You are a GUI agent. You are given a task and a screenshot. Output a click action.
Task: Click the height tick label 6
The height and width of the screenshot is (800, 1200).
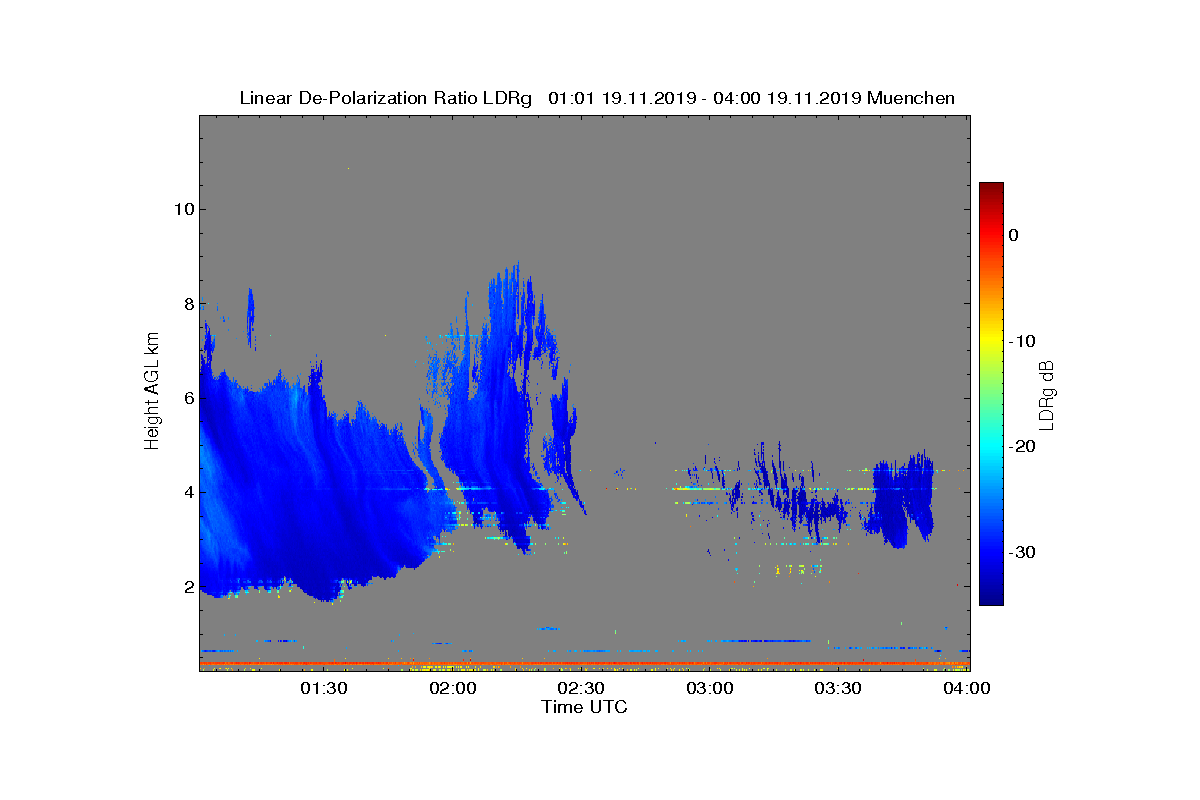pos(188,397)
